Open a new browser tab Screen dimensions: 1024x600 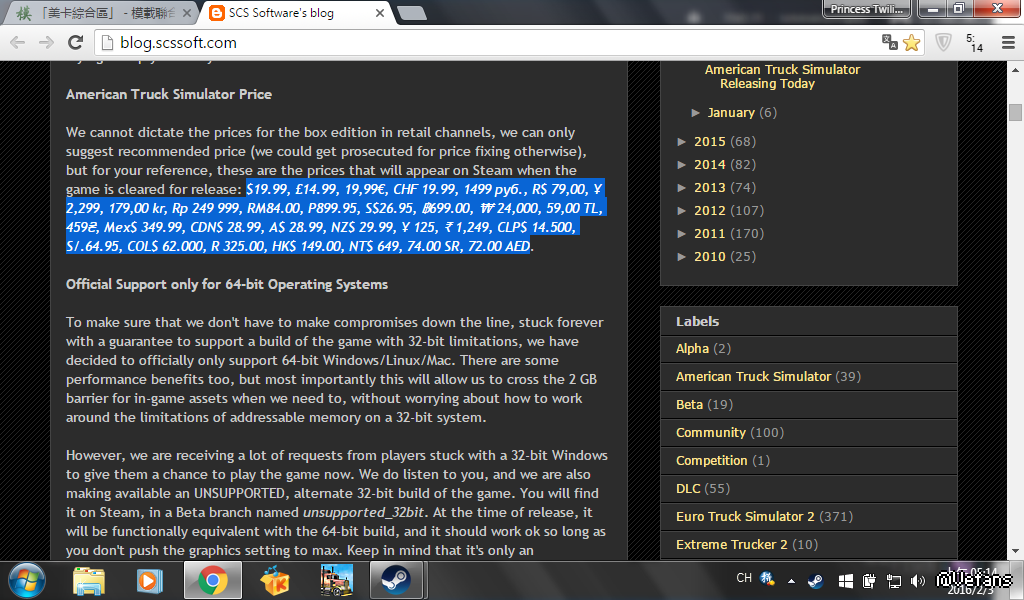(x=411, y=13)
